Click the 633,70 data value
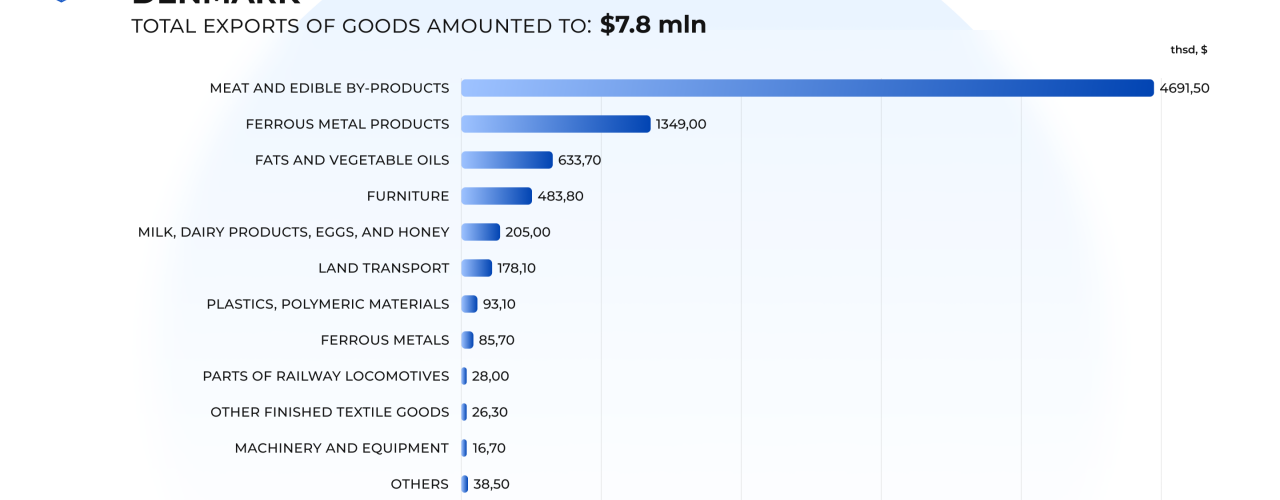1280x500 pixels. pyautogui.click(x=580, y=160)
